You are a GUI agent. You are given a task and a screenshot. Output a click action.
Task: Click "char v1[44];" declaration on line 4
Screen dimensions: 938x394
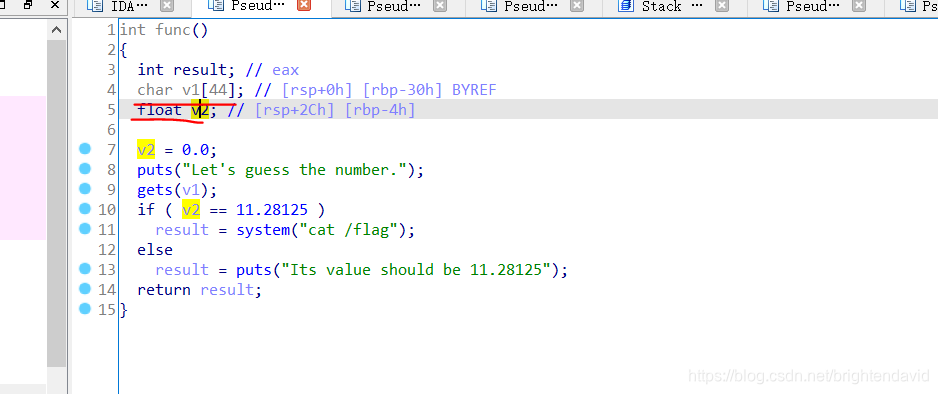(x=190, y=90)
